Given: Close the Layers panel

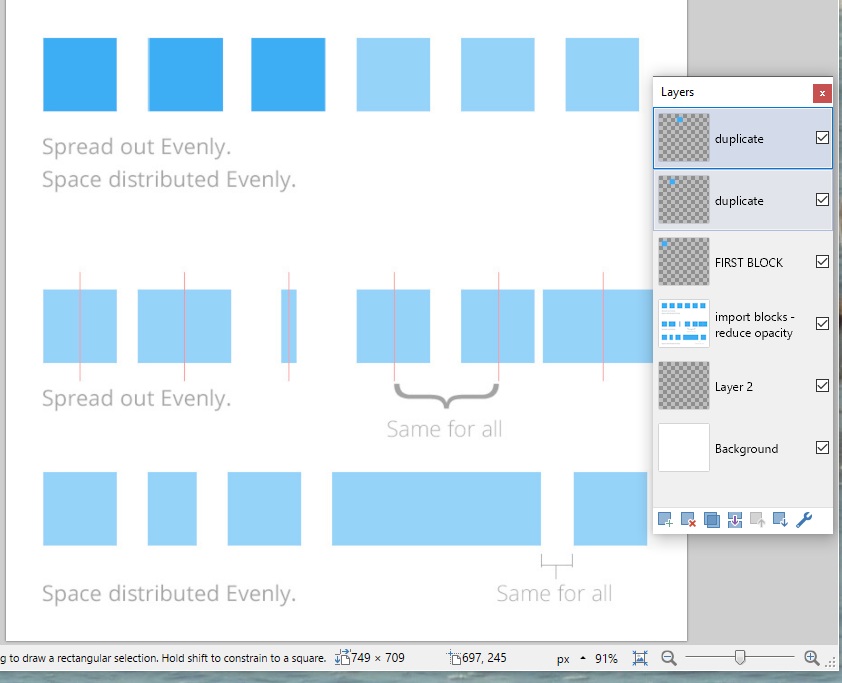Looking at the screenshot, I should (822, 93).
